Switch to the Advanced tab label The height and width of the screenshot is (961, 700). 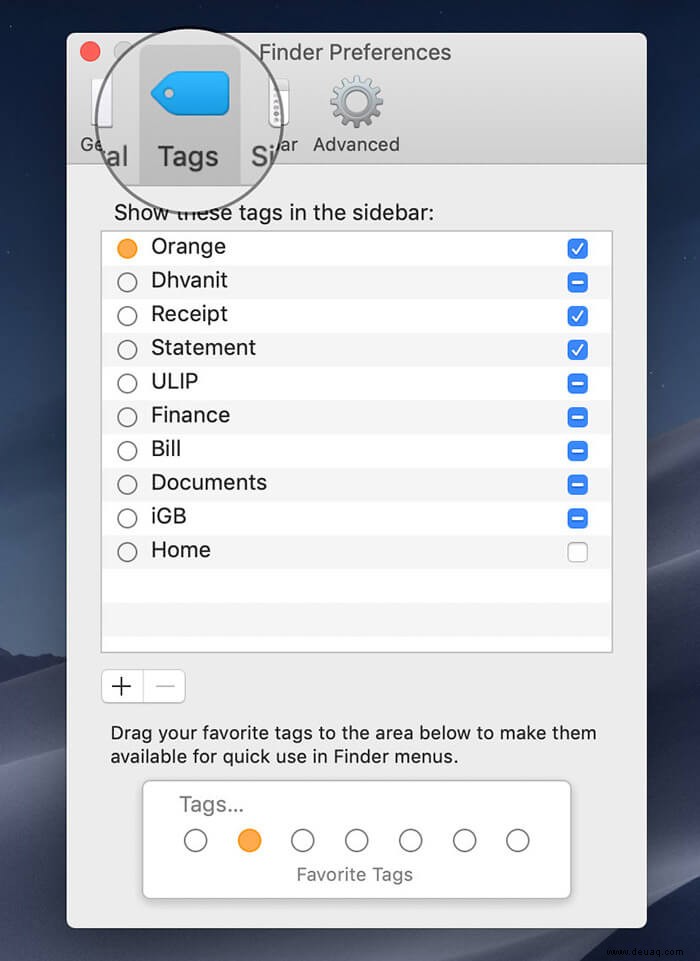coord(356,145)
